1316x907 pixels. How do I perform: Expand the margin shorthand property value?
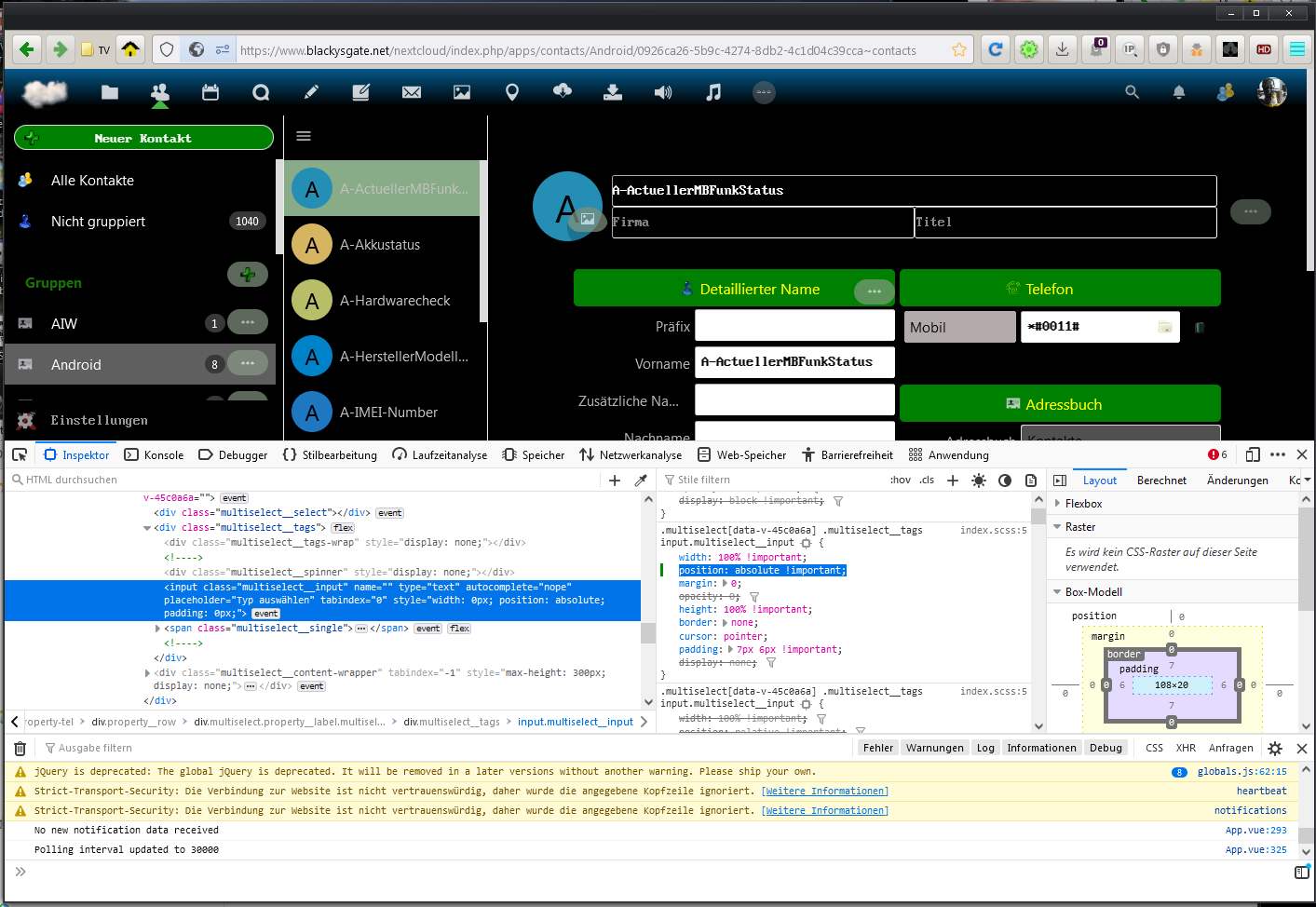coord(726,584)
